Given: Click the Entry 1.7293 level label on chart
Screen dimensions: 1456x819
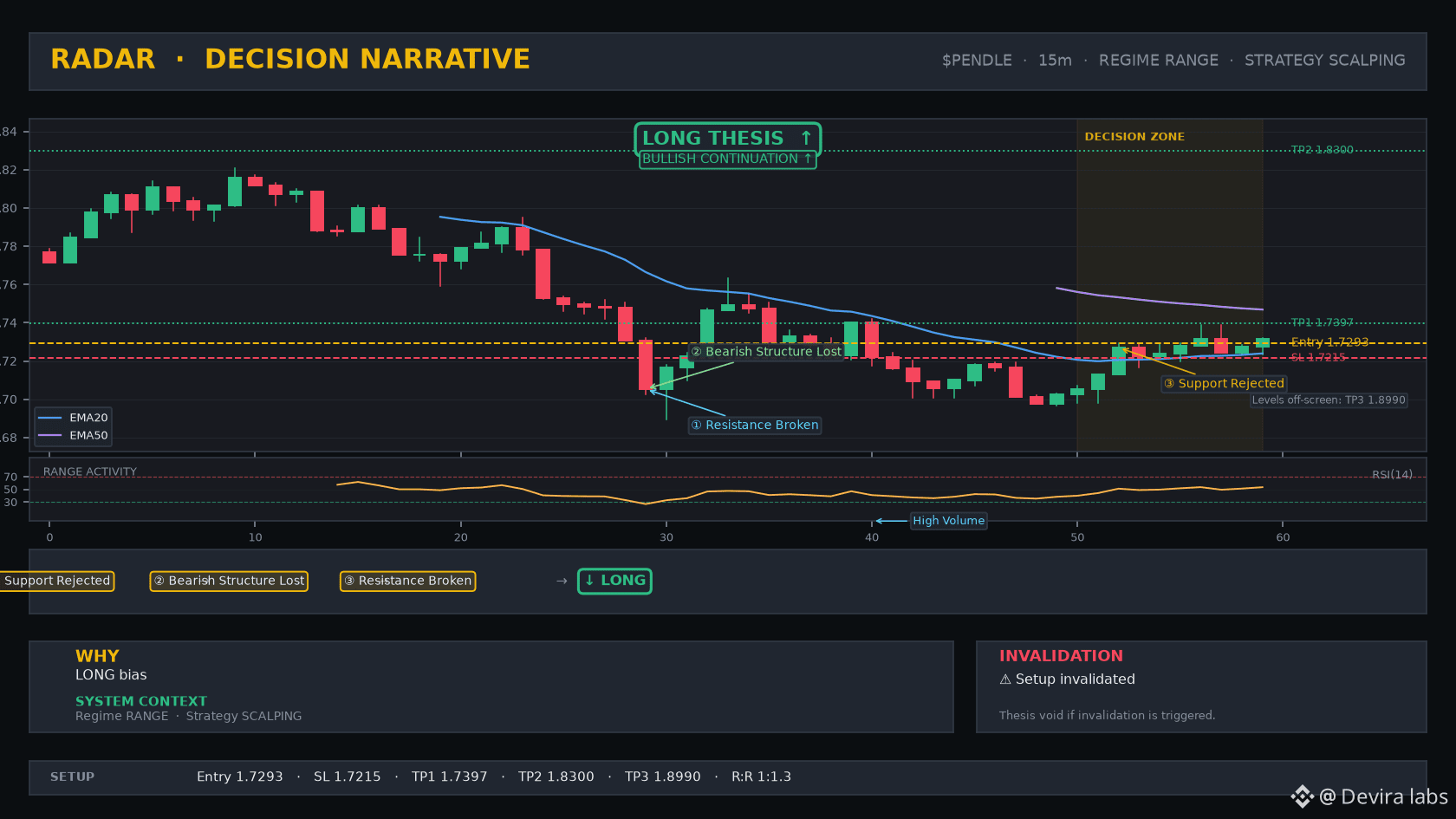Looking at the screenshot, I should (1329, 342).
